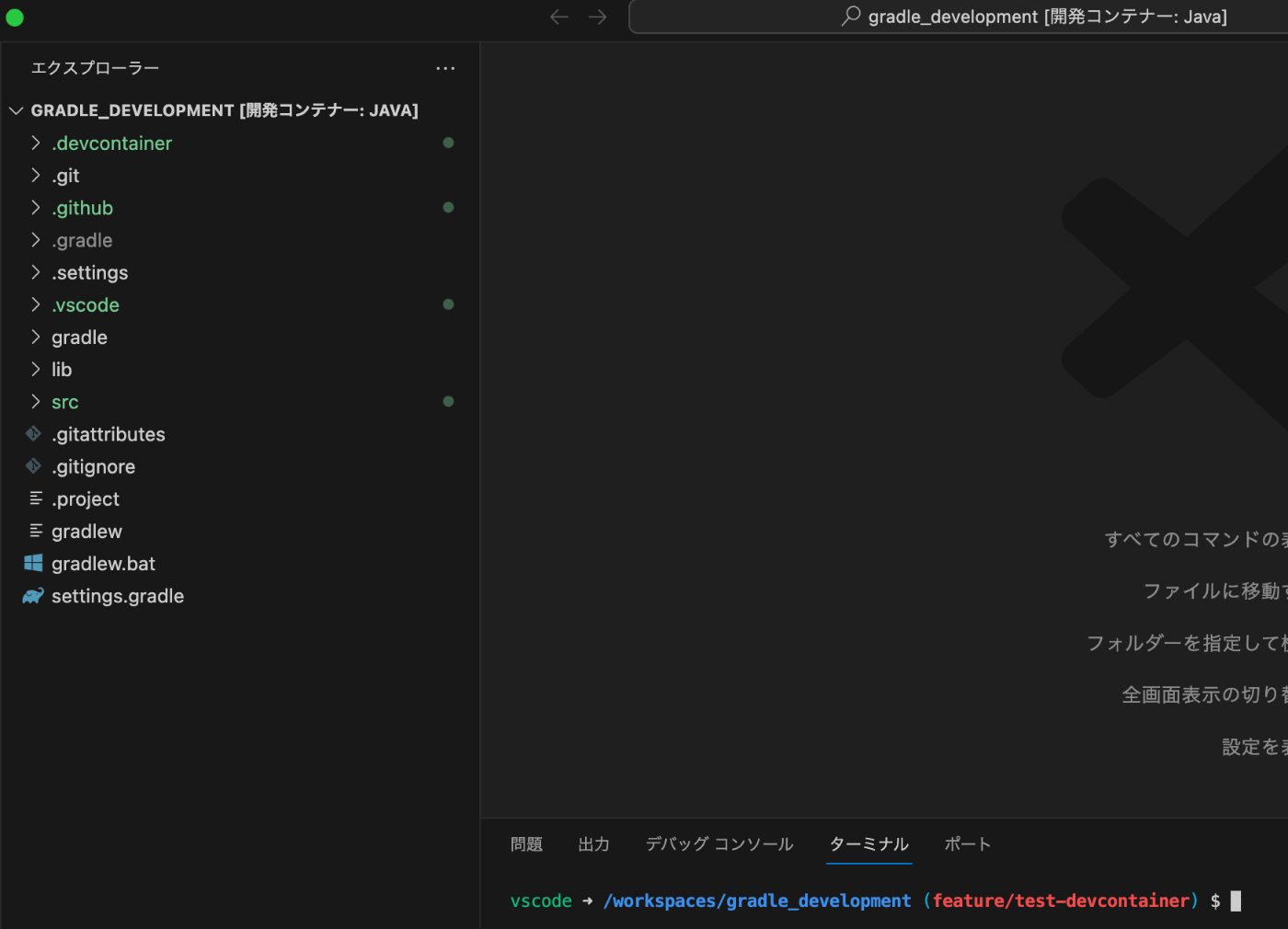Image resolution: width=1288 pixels, height=929 pixels.
Task: Open the Explorer More Actions ellipsis menu
Action: (x=445, y=68)
